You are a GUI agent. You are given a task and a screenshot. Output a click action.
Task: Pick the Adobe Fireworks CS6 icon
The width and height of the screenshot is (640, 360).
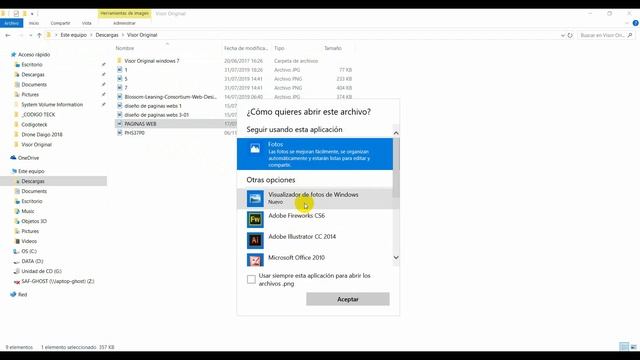255,220
